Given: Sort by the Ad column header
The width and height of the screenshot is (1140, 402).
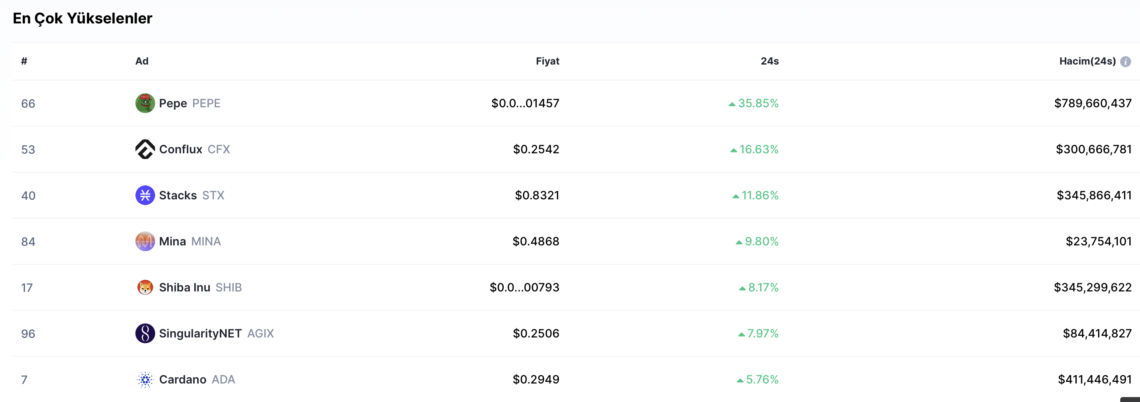Looking at the screenshot, I should [x=142, y=61].
